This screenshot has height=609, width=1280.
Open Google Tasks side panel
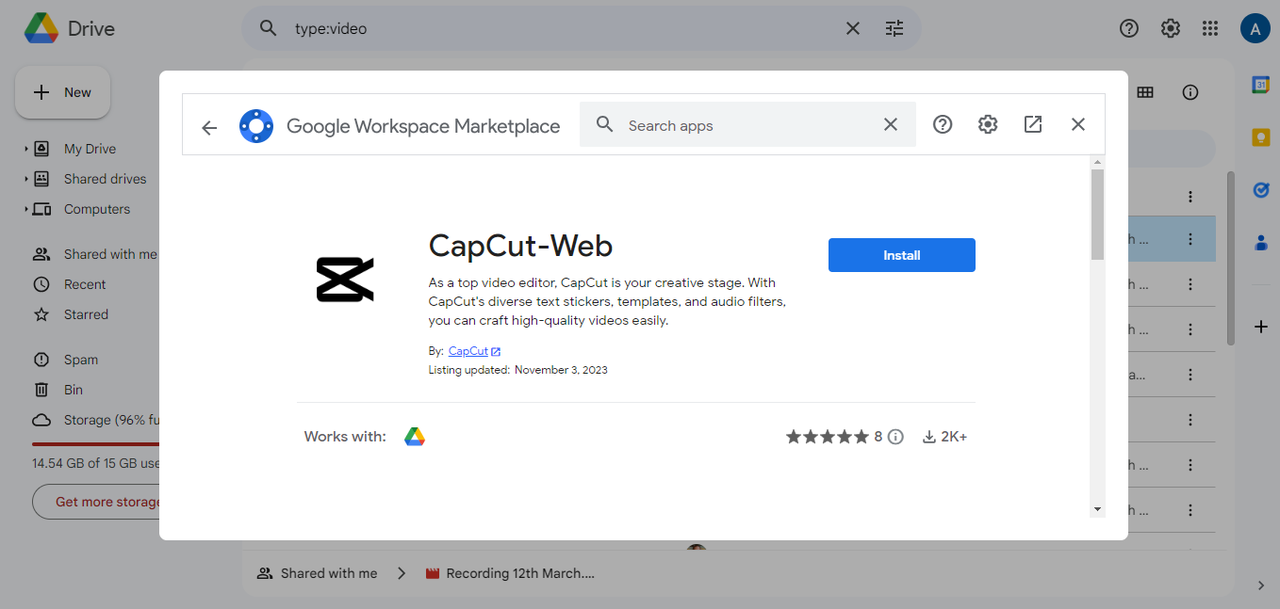(x=1261, y=189)
